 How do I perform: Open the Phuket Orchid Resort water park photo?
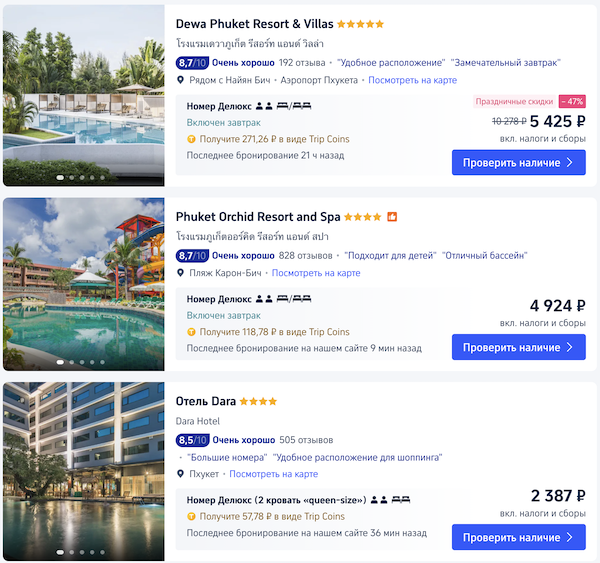[x=84, y=283]
